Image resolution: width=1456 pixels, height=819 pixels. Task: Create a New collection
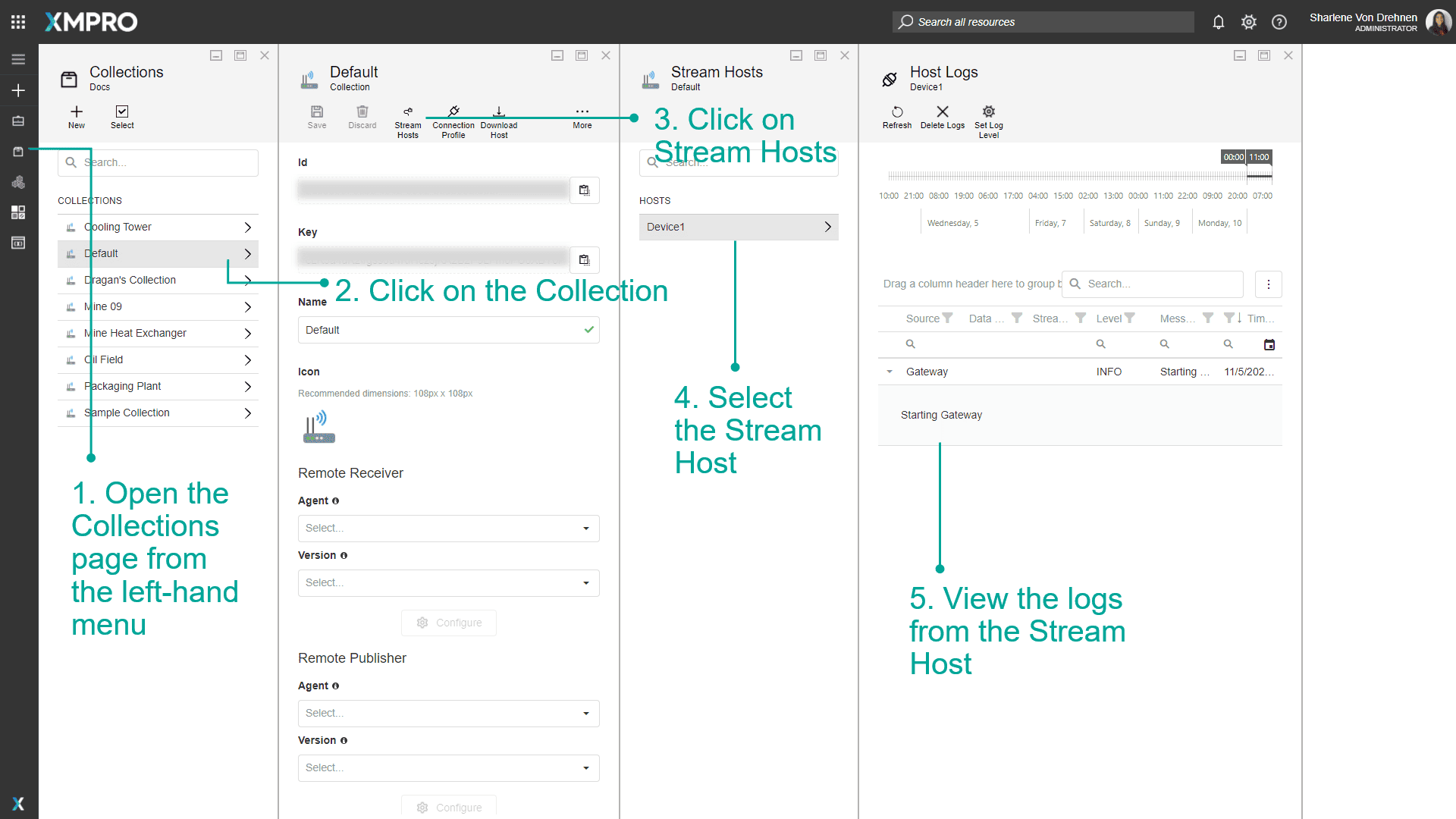tap(76, 118)
